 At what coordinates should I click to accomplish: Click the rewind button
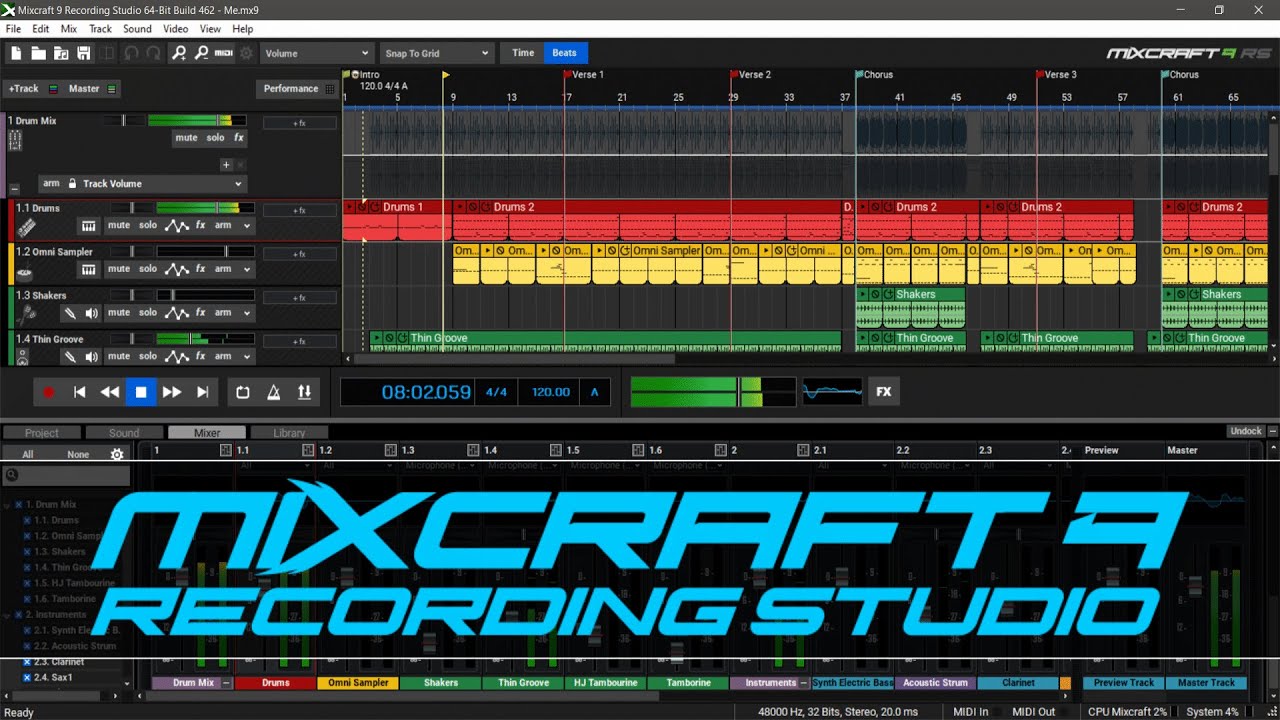[110, 392]
